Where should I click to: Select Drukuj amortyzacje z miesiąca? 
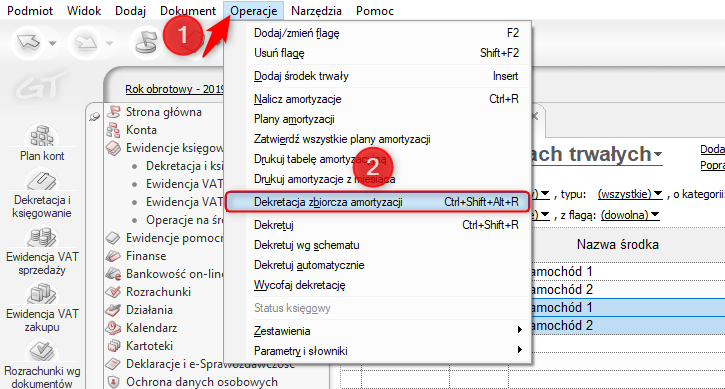[x=378, y=179]
